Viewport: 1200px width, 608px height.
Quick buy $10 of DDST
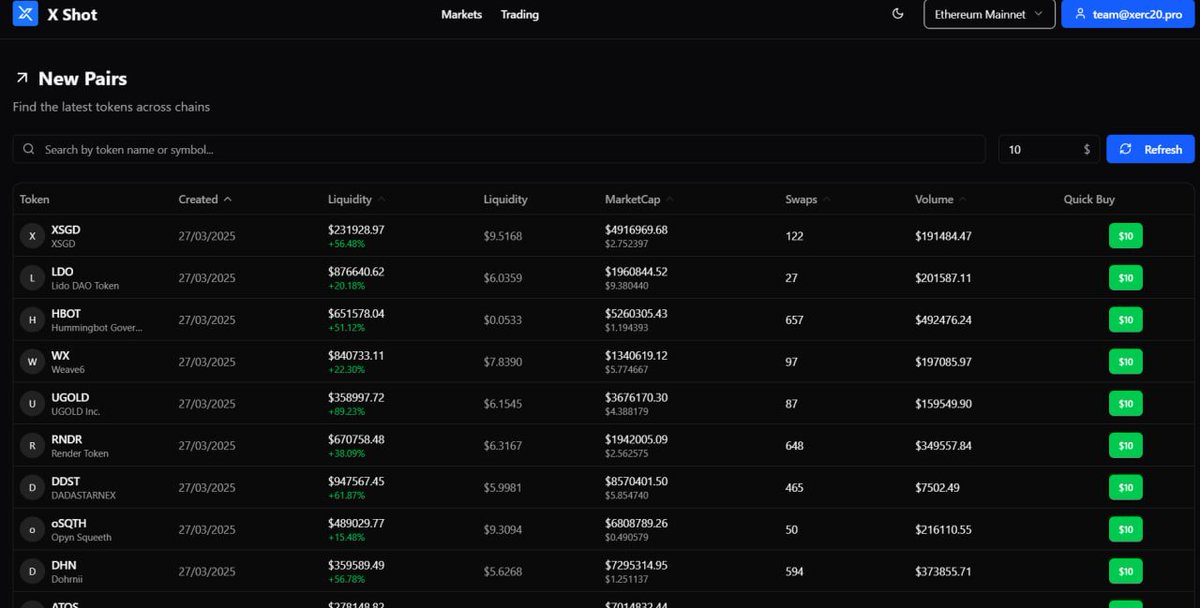(x=1125, y=488)
